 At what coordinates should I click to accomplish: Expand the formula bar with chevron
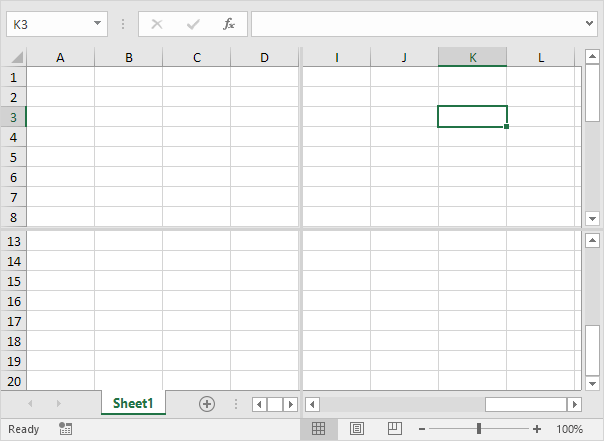590,24
